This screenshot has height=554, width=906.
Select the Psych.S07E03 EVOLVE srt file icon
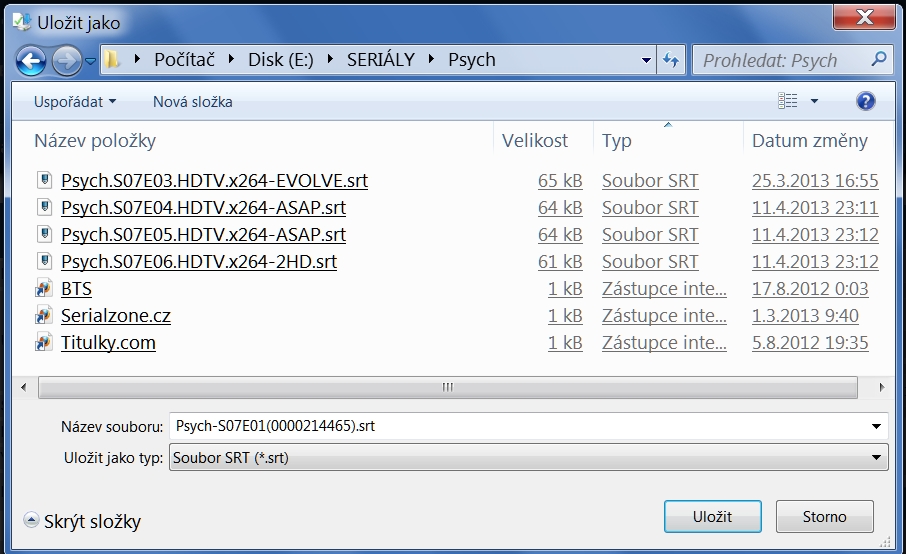click(44, 181)
